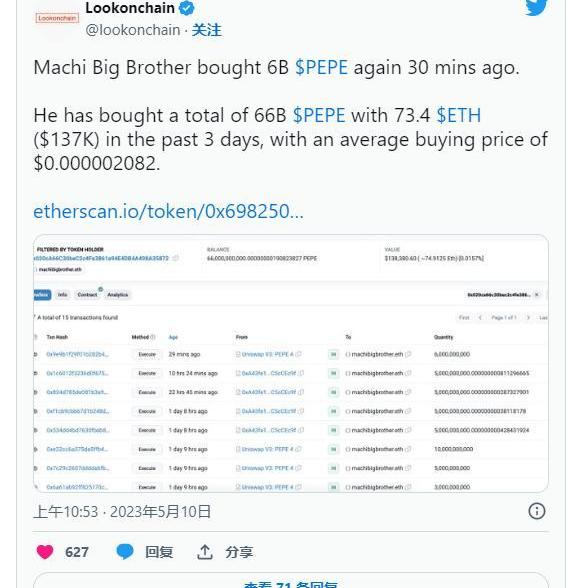Click the Twitter bird logo
577x588 pixels.
(x=536, y=8)
